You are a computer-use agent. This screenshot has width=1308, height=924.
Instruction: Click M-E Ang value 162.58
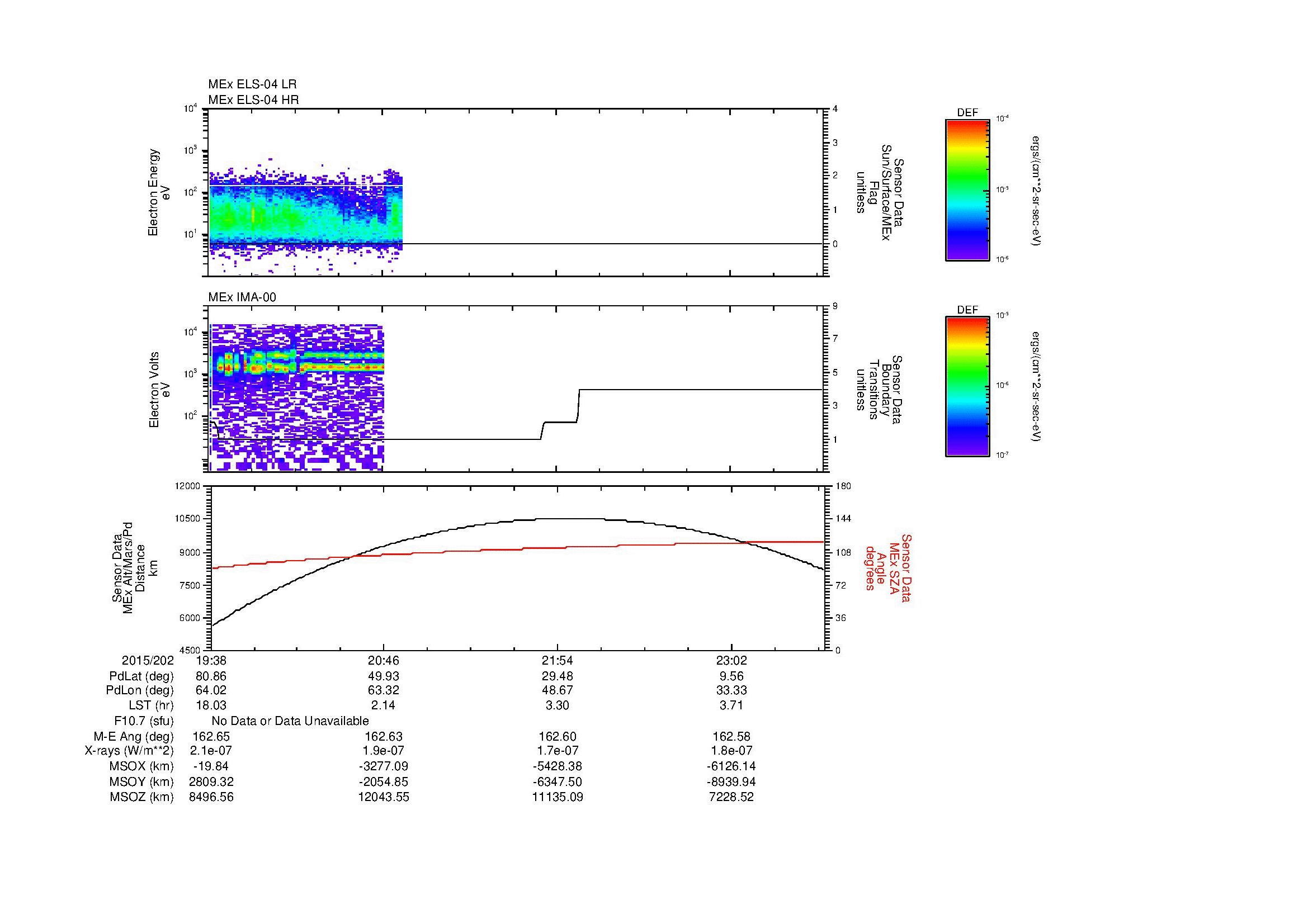(x=731, y=737)
